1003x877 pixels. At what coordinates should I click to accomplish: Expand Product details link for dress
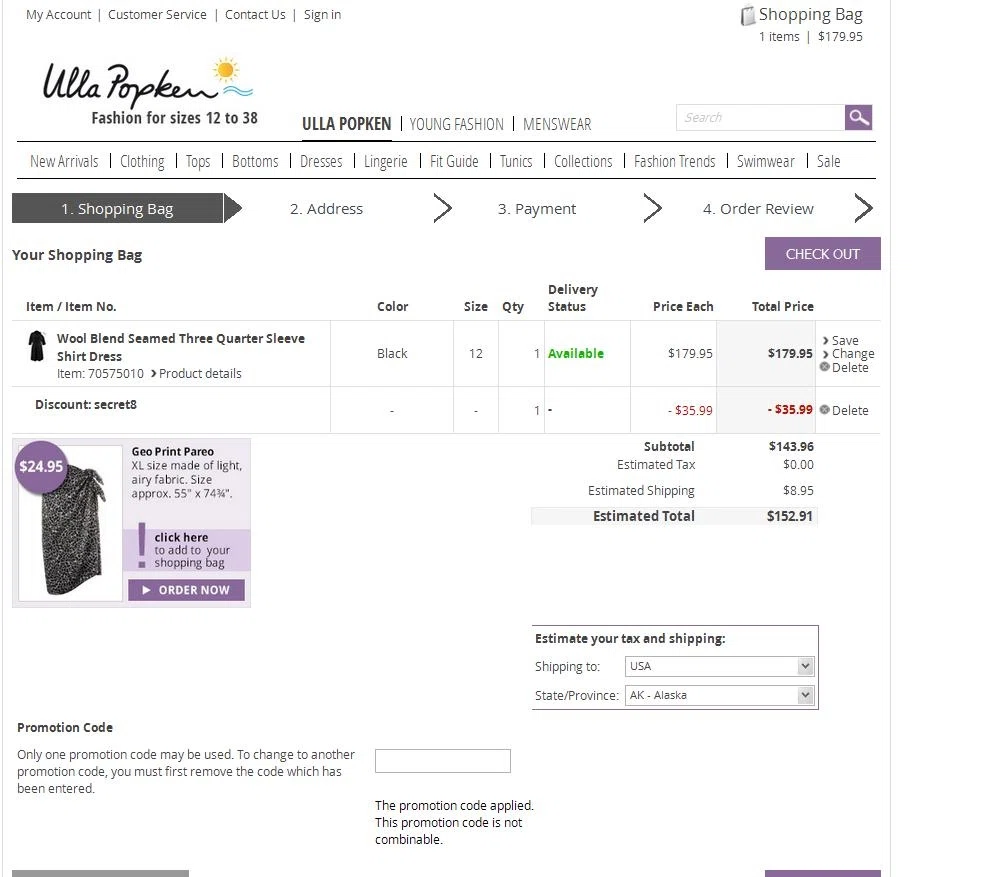199,373
